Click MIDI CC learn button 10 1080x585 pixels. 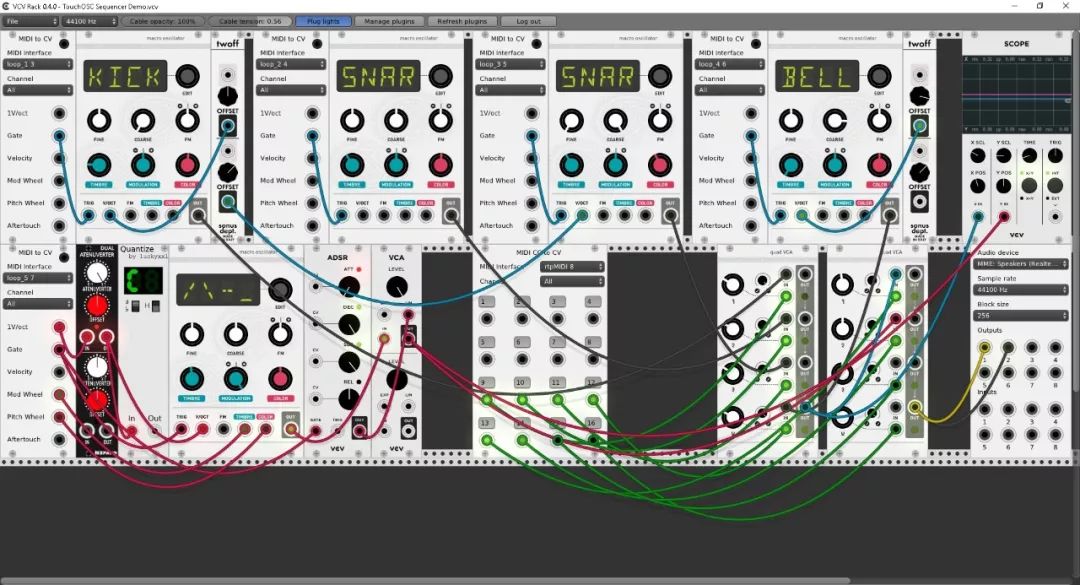coord(521,382)
